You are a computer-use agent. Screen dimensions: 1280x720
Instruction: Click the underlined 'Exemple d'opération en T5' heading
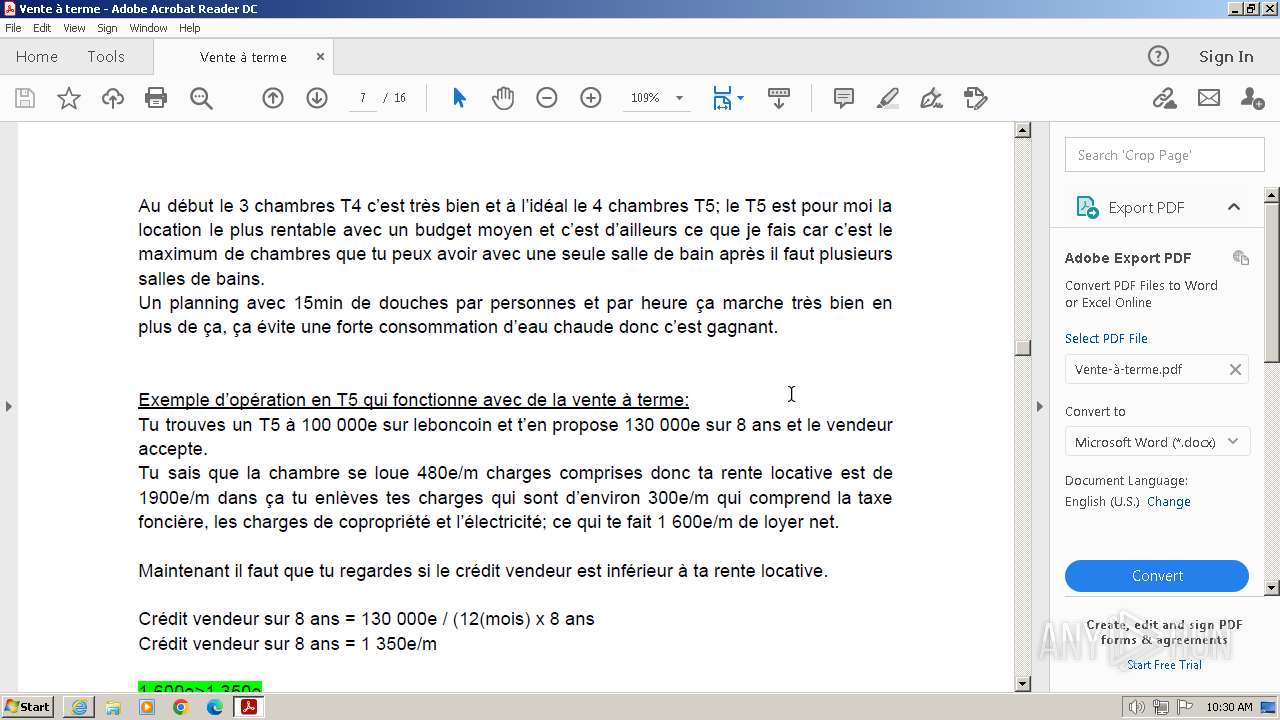coord(413,400)
